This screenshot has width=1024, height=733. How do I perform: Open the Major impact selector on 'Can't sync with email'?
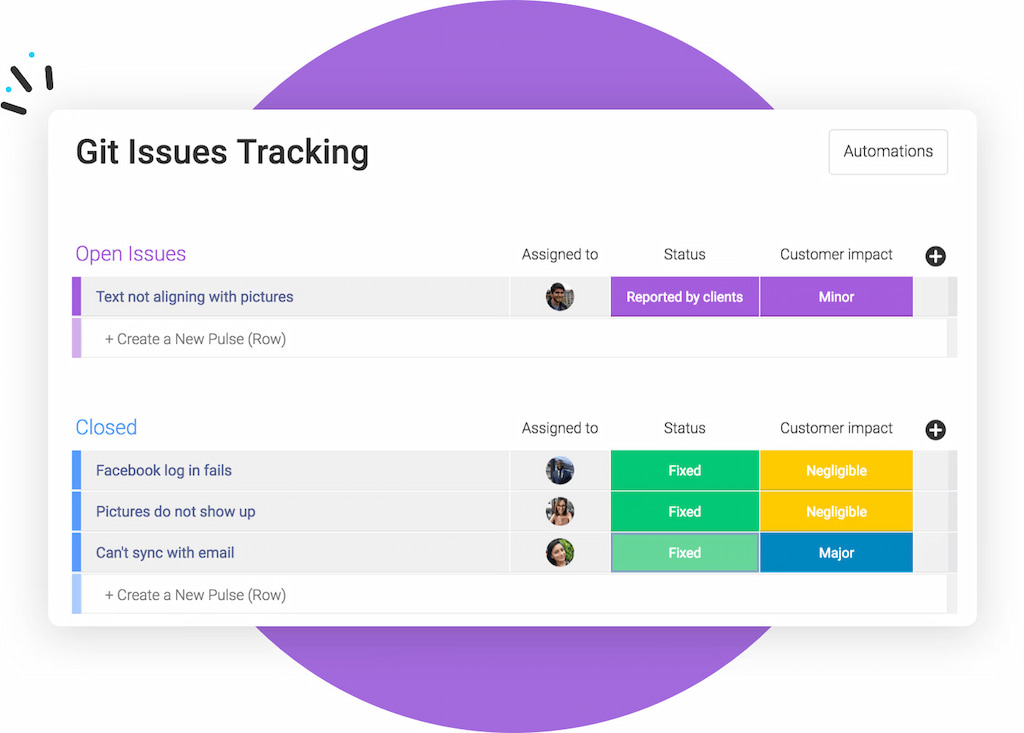click(x=836, y=552)
